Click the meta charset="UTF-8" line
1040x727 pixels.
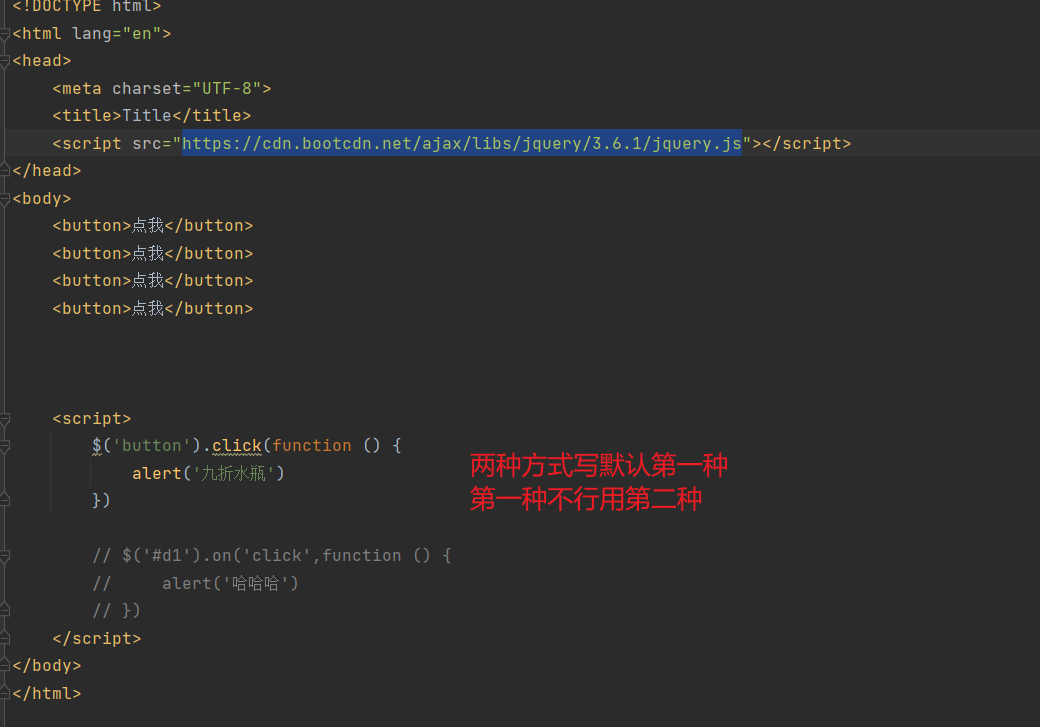tap(162, 89)
